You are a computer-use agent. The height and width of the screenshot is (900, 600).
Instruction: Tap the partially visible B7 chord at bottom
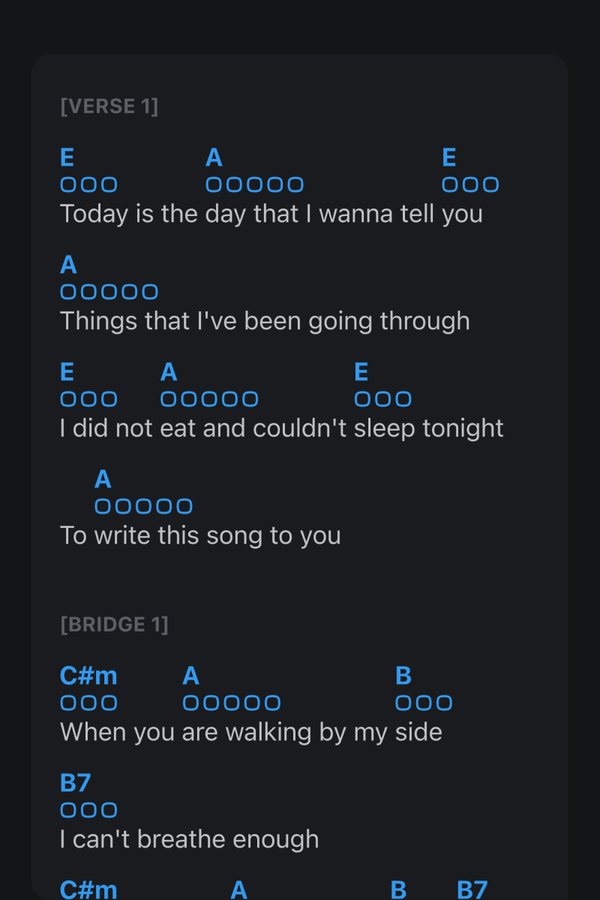pos(472,889)
